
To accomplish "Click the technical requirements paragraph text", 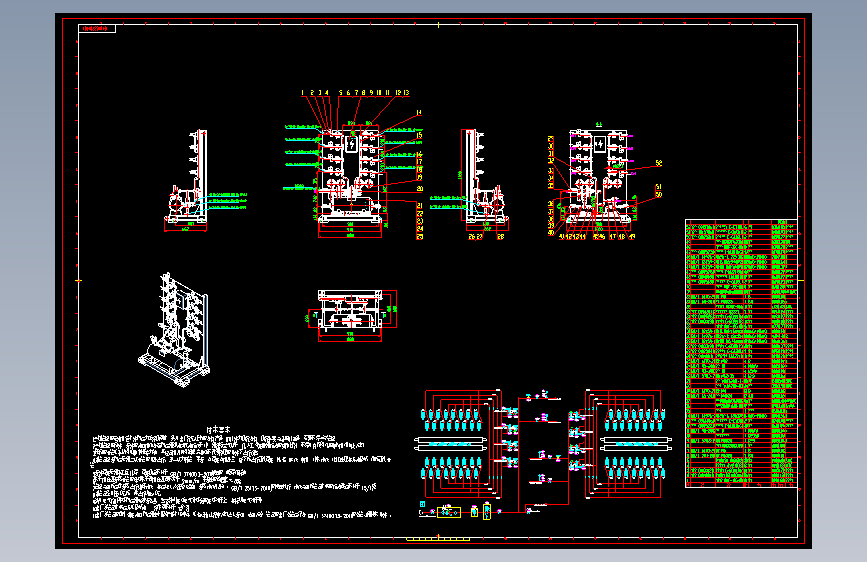I will click(242, 477).
